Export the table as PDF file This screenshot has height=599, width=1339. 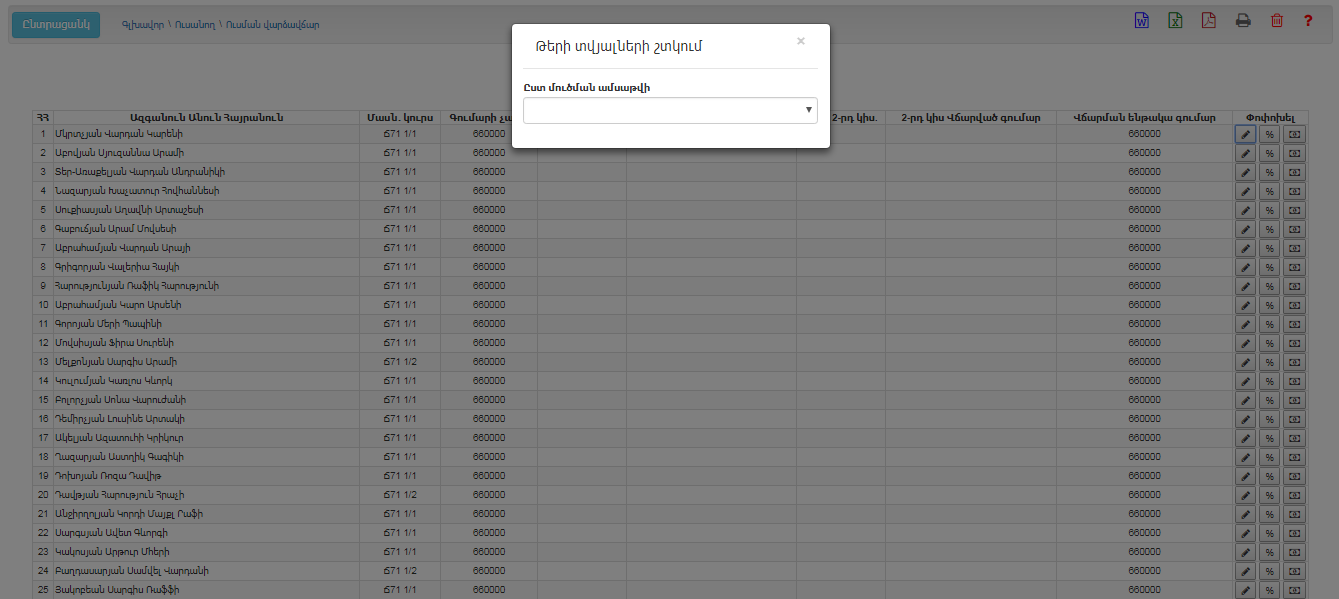click(1208, 21)
